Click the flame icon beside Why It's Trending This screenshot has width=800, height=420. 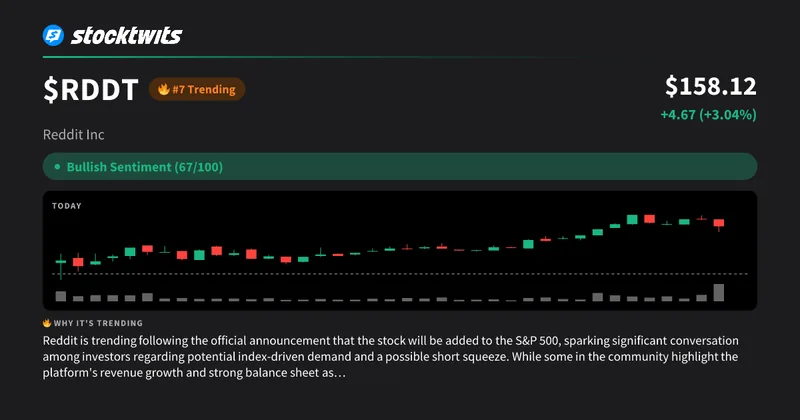(47, 323)
